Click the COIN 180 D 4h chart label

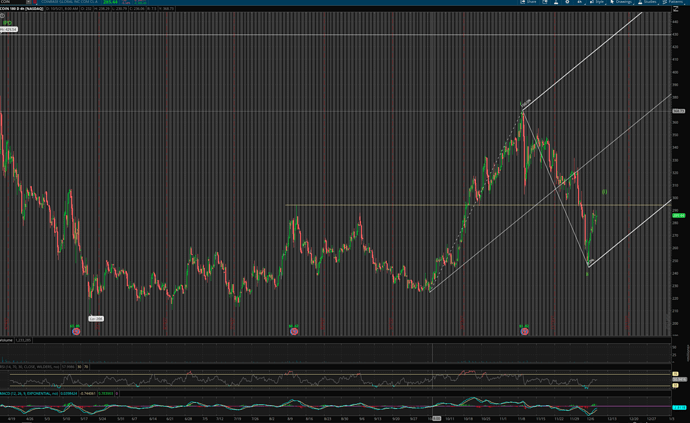[x=22, y=9]
